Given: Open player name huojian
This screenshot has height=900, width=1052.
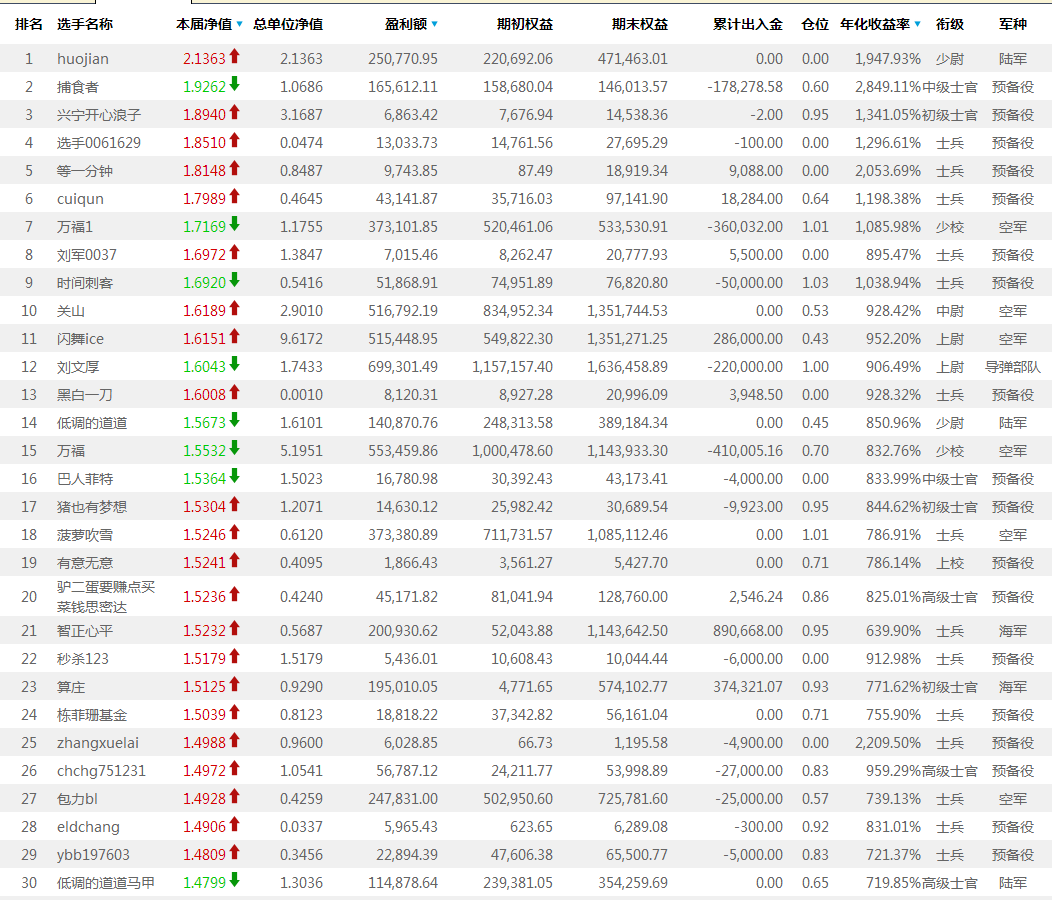Looking at the screenshot, I should coord(83,59).
